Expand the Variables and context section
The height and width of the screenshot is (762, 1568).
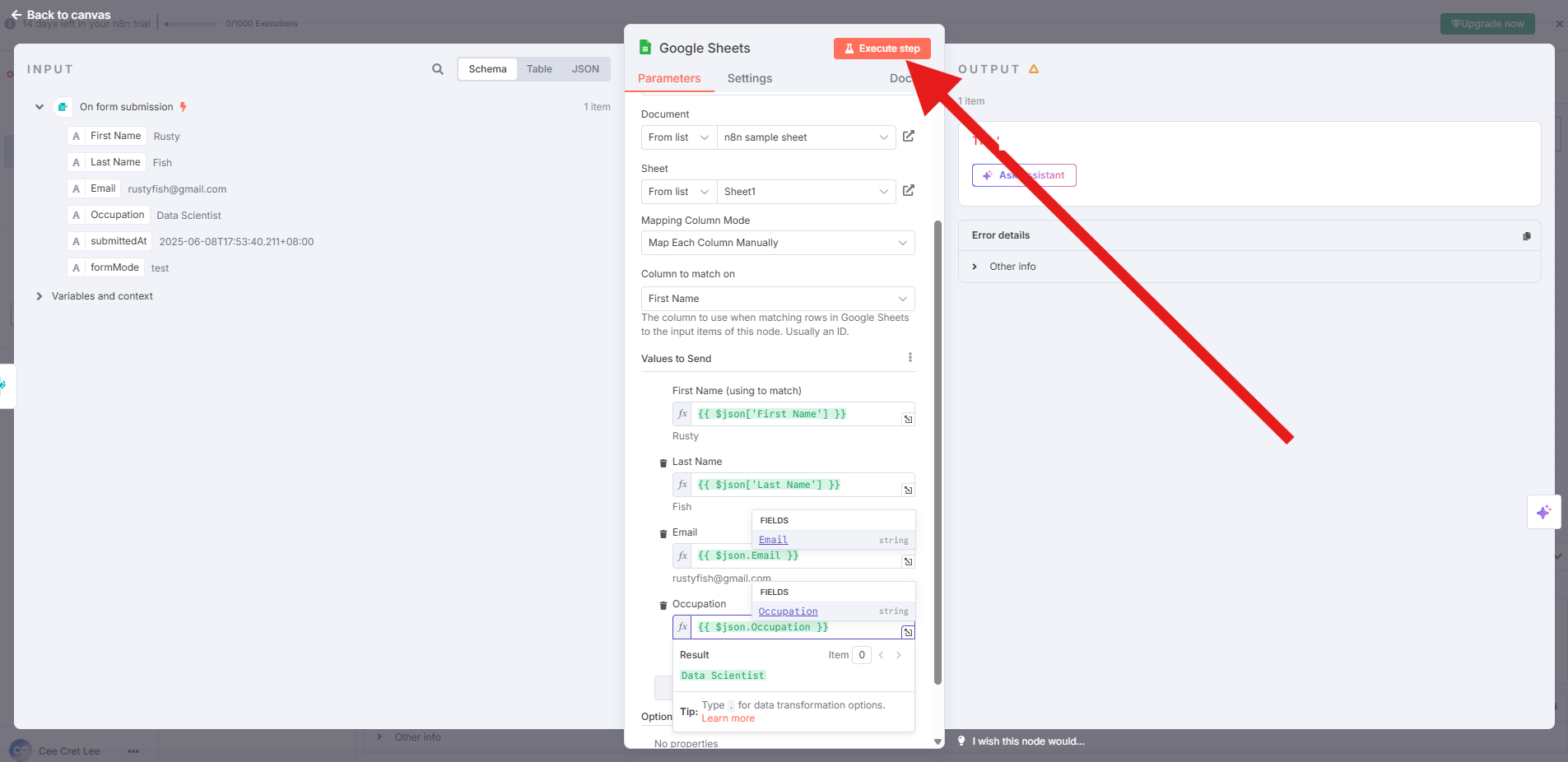click(39, 295)
